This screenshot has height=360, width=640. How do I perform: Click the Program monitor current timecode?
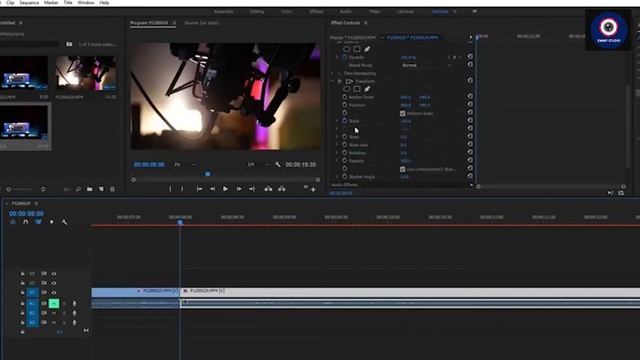pyautogui.click(x=149, y=164)
